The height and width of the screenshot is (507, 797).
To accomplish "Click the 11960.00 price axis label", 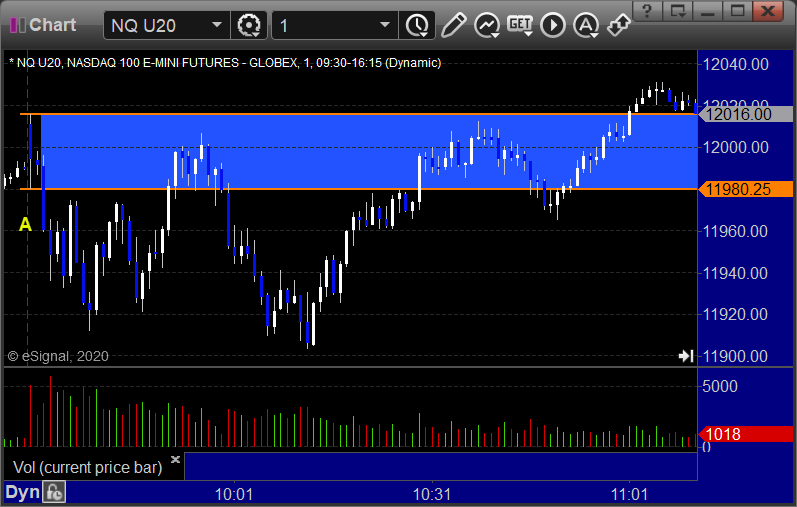I will click(735, 231).
